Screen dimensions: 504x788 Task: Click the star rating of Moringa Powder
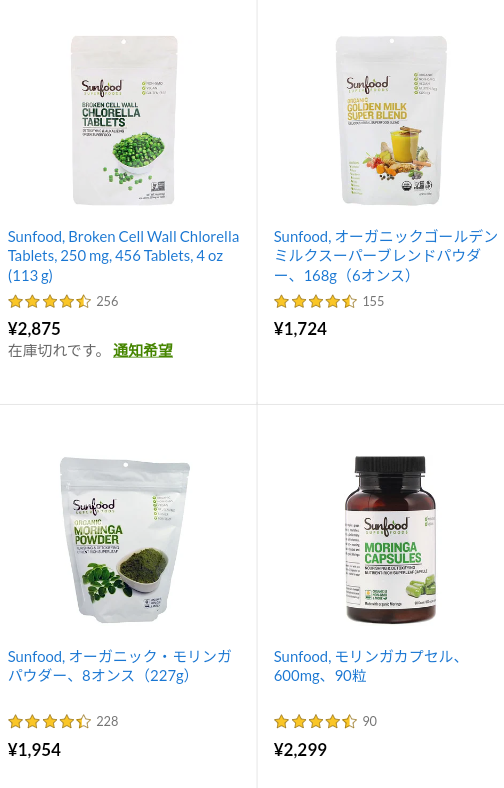[49, 722]
